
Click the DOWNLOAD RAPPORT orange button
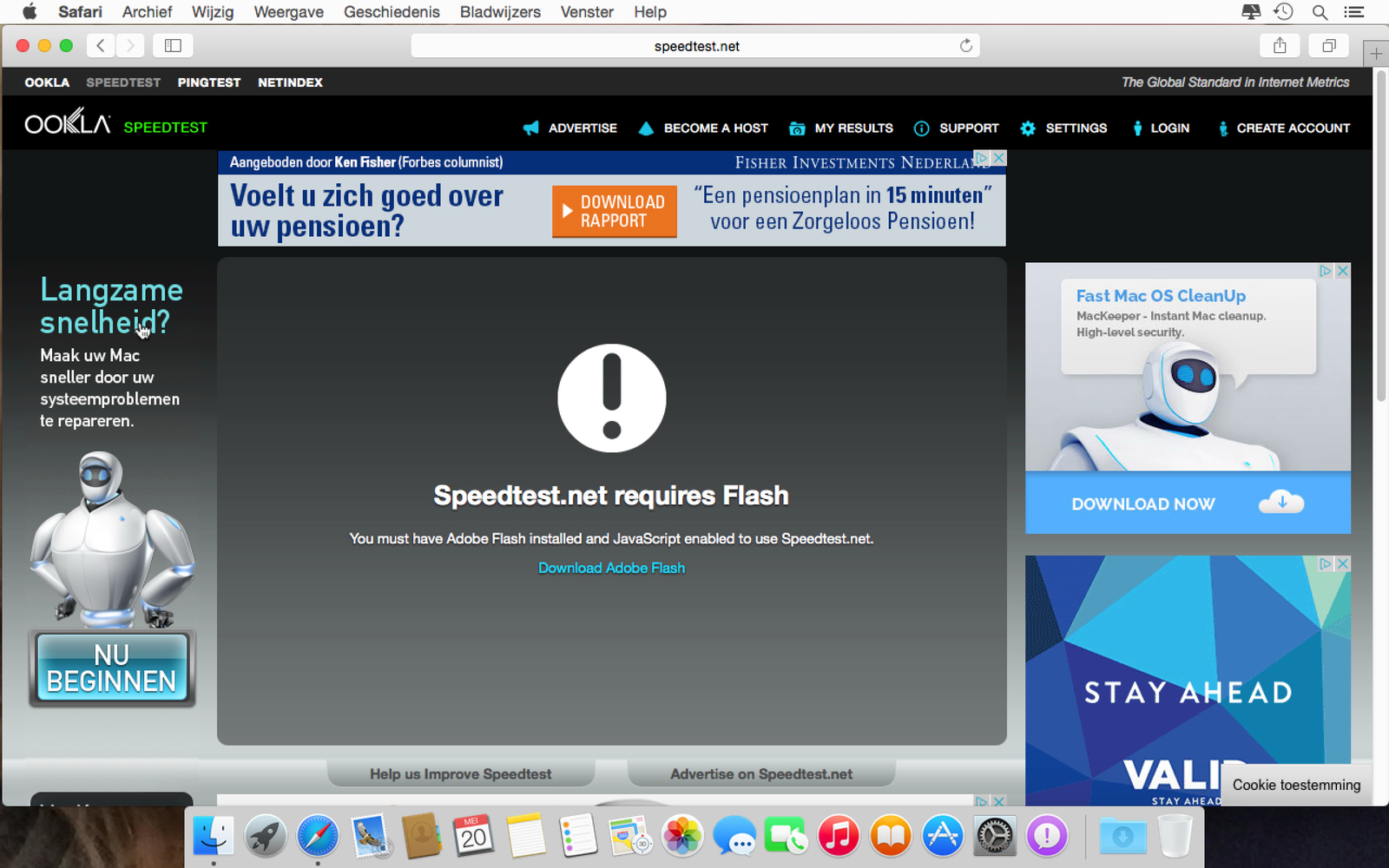click(x=615, y=211)
